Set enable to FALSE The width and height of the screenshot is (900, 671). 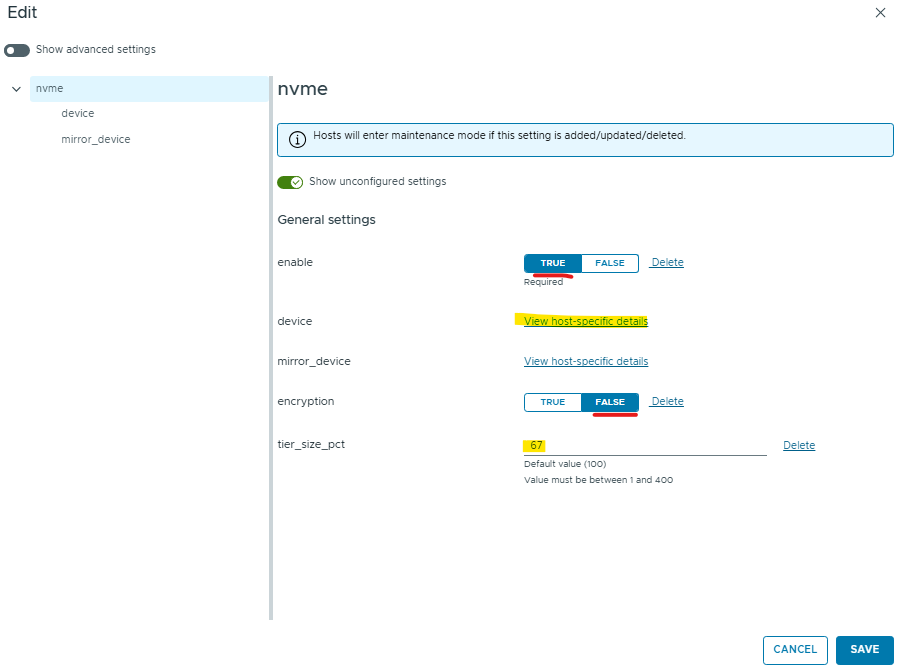pyautogui.click(x=610, y=263)
